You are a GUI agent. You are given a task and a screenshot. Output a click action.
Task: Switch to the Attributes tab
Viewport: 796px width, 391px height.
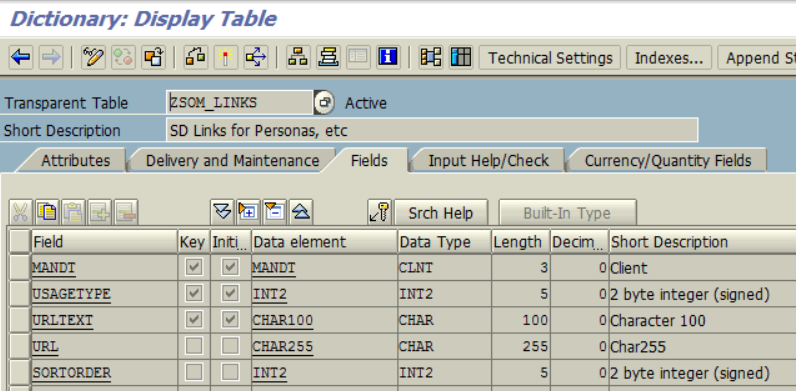coord(75,161)
